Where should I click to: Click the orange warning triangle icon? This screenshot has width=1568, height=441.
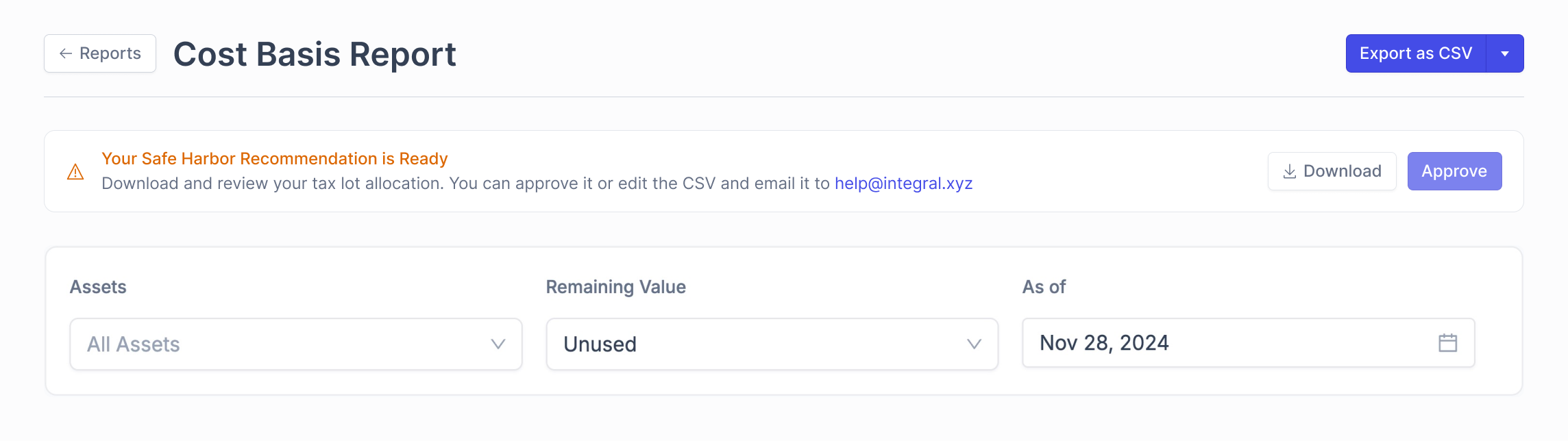[x=75, y=172]
